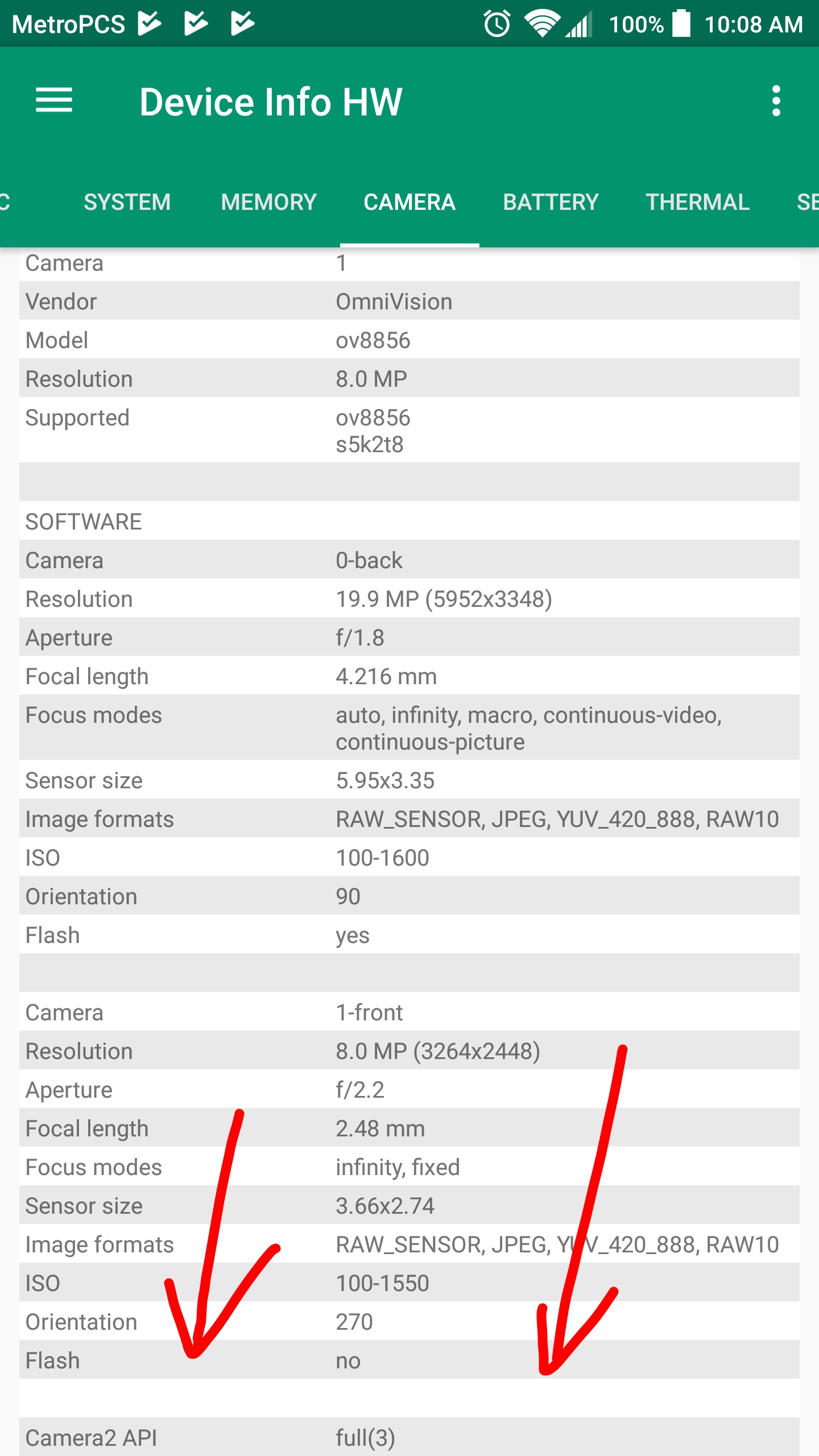819x1456 pixels.
Task: Tap the battery status icon
Action: (681, 24)
